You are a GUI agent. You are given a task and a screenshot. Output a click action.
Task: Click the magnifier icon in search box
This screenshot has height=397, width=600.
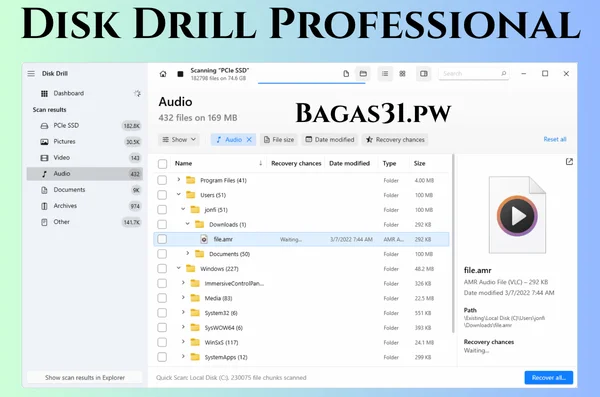click(504, 74)
